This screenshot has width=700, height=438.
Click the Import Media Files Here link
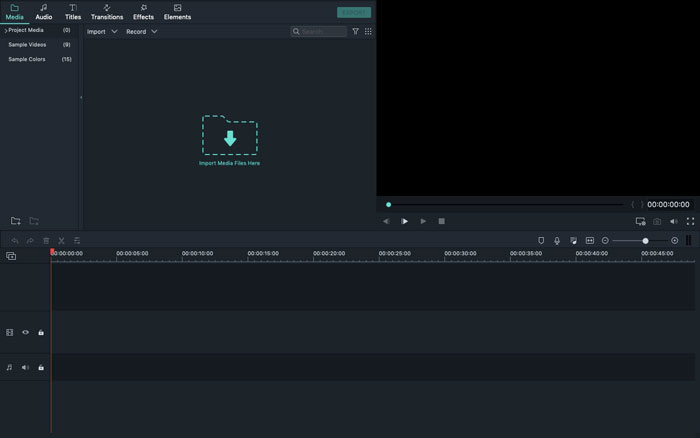(229, 163)
